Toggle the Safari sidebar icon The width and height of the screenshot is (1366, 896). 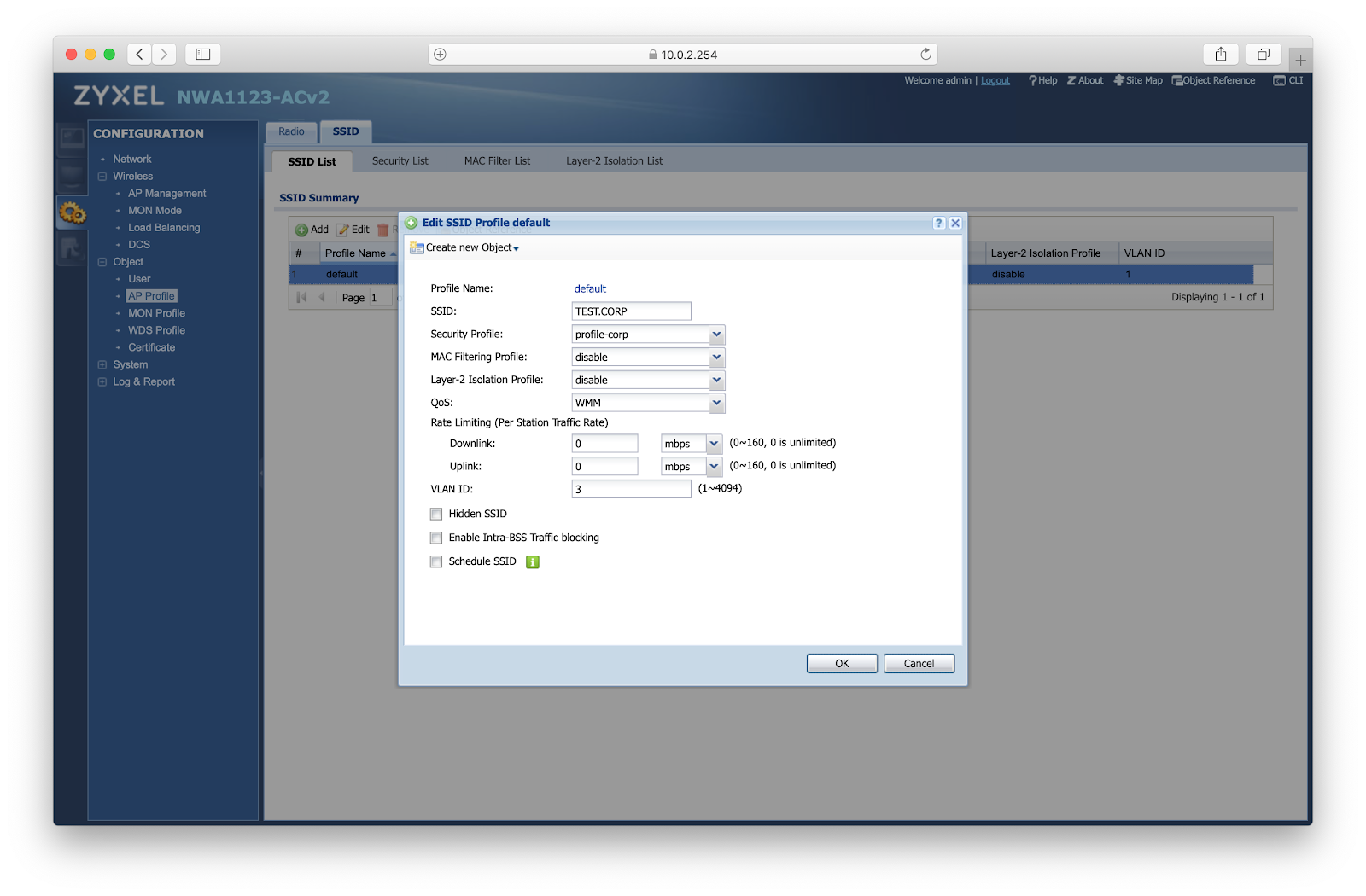203,55
